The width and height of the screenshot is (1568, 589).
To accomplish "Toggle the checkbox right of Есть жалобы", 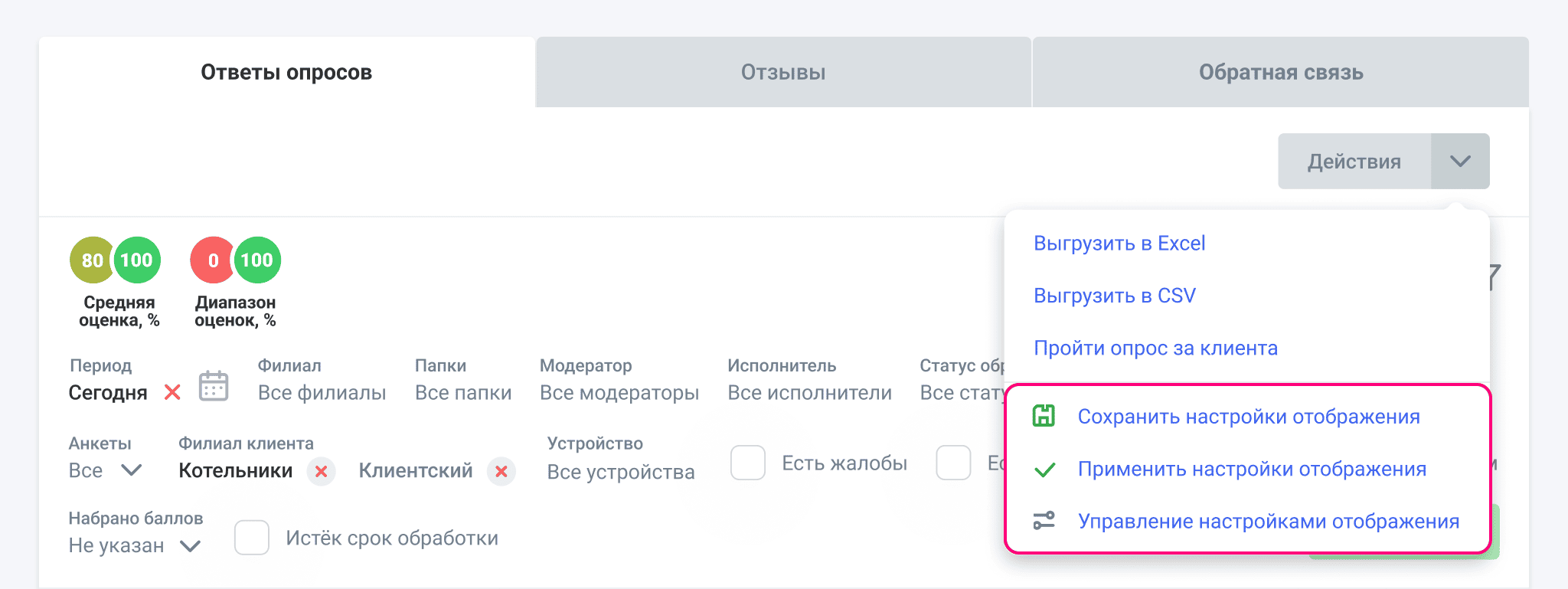I will pos(953,463).
